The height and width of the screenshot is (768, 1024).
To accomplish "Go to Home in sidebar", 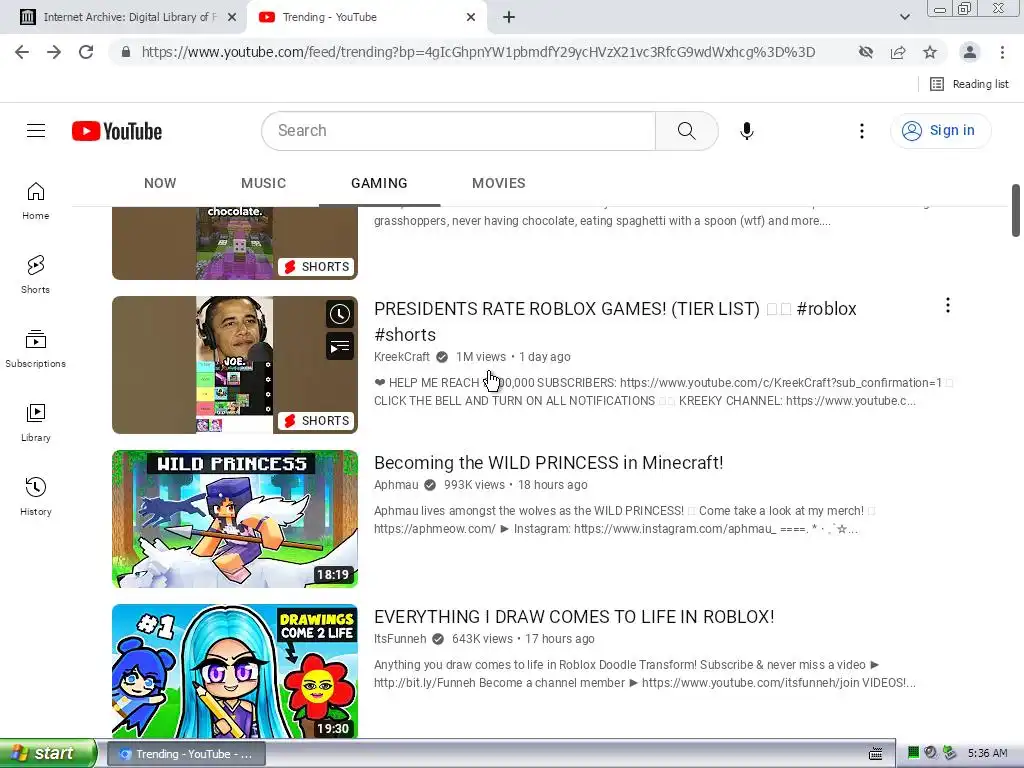I will click(36, 200).
